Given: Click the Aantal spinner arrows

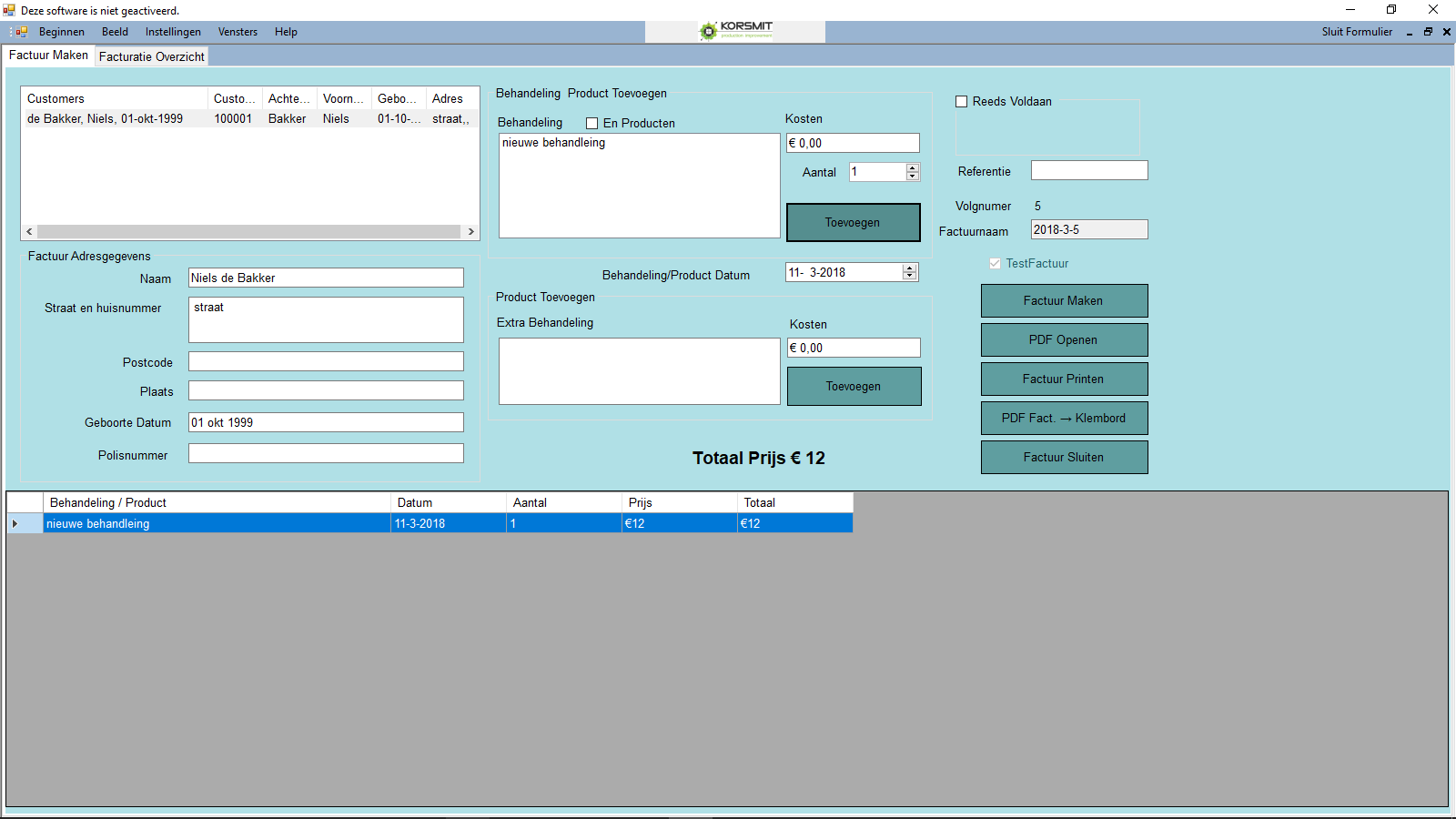Looking at the screenshot, I should coord(912,172).
